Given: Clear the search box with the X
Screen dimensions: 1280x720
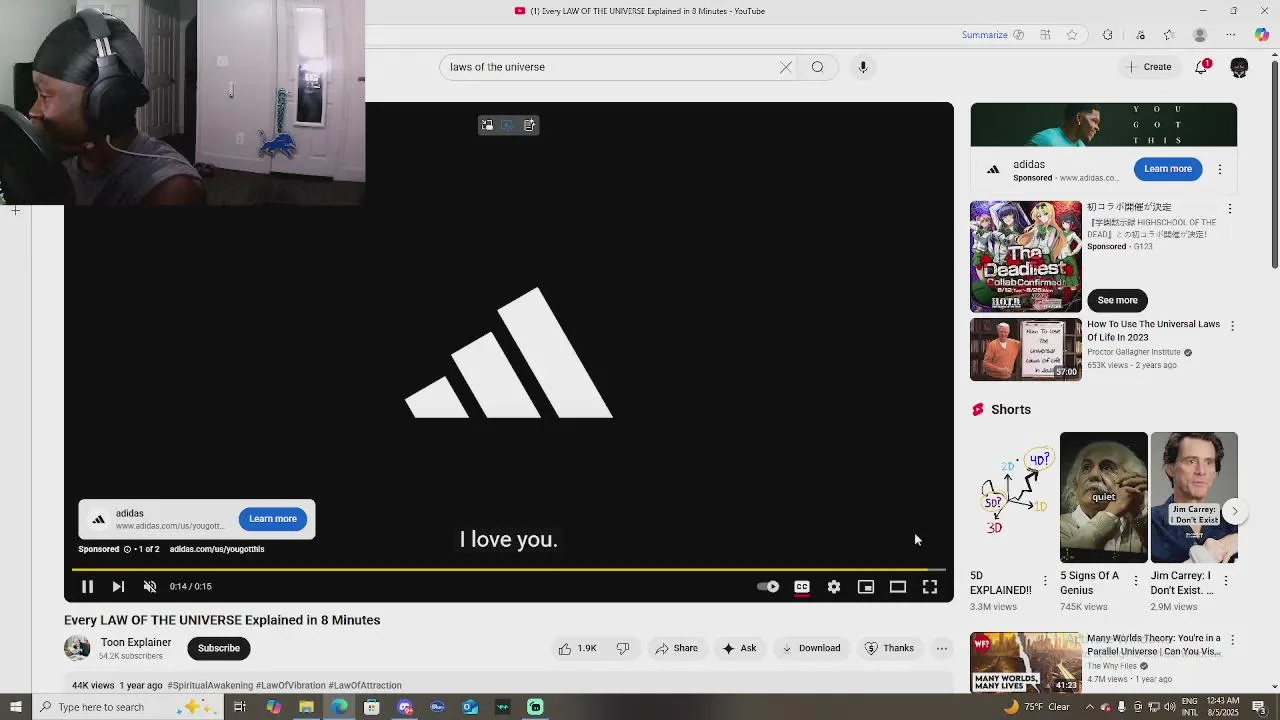Looking at the screenshot, I should (786, 67).
